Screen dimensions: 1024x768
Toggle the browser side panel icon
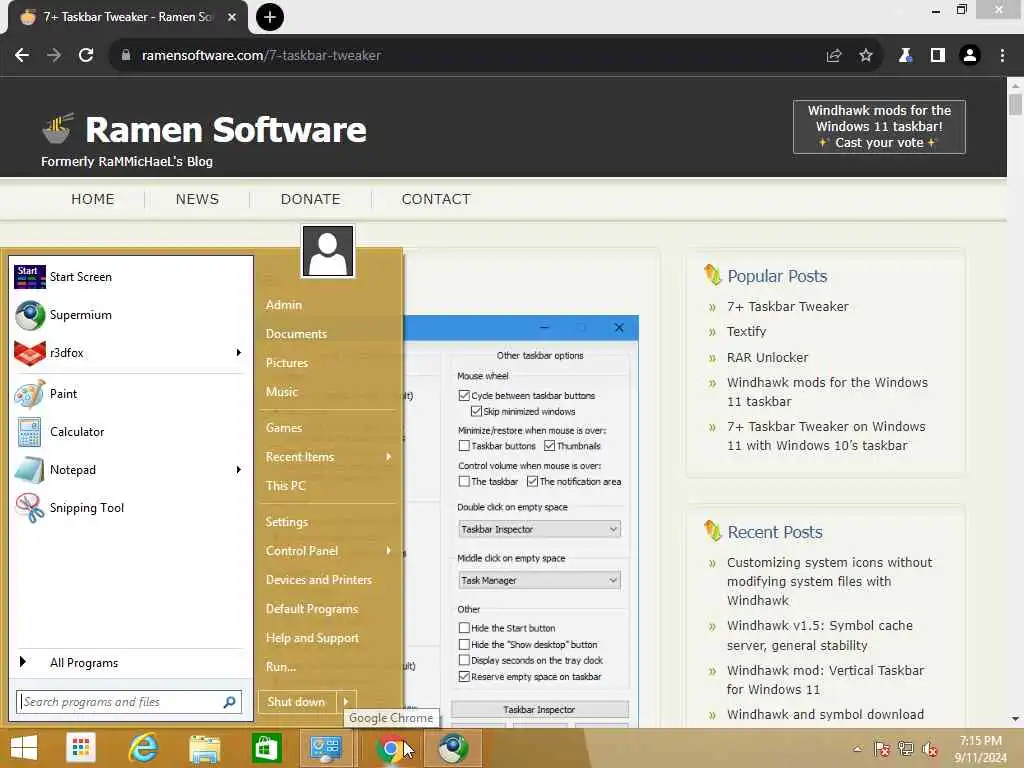click(938, 56)
